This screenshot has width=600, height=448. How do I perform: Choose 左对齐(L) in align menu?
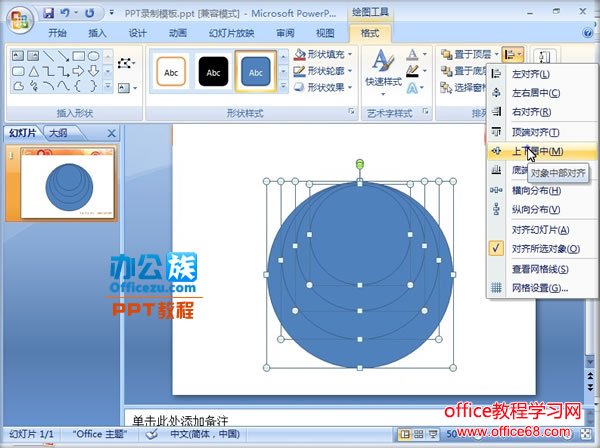click(542, 74)
